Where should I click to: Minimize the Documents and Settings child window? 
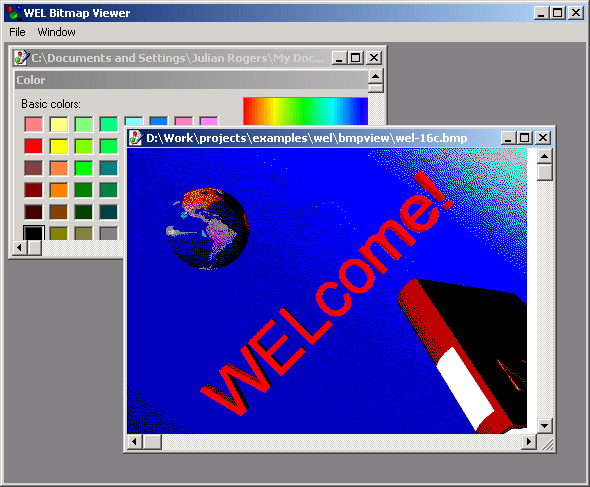(339, 58)
